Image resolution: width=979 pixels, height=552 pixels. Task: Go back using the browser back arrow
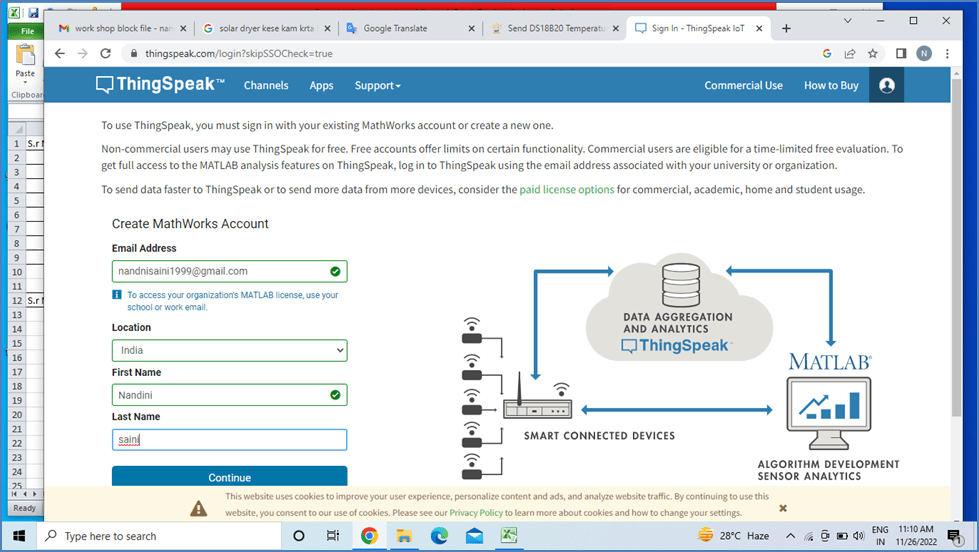[60, 54]
